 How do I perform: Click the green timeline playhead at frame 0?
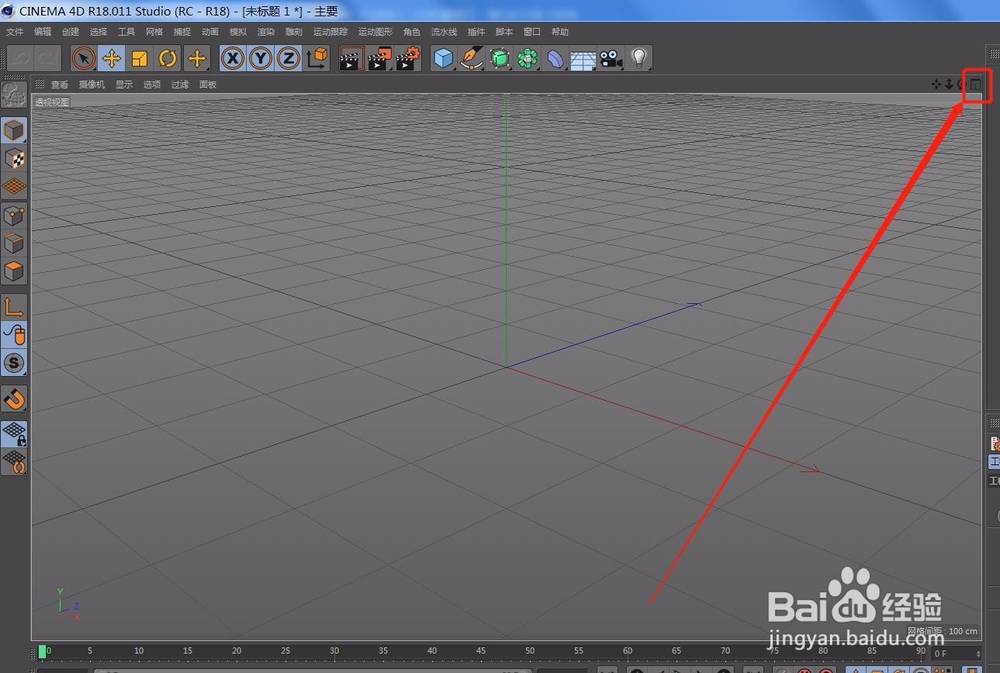click(x=42, y=651)
